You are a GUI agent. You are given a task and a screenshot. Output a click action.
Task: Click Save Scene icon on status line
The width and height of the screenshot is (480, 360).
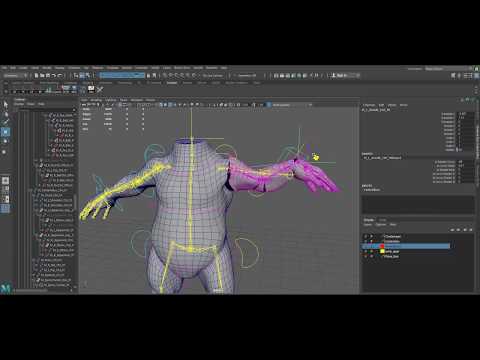coord(48,76)
